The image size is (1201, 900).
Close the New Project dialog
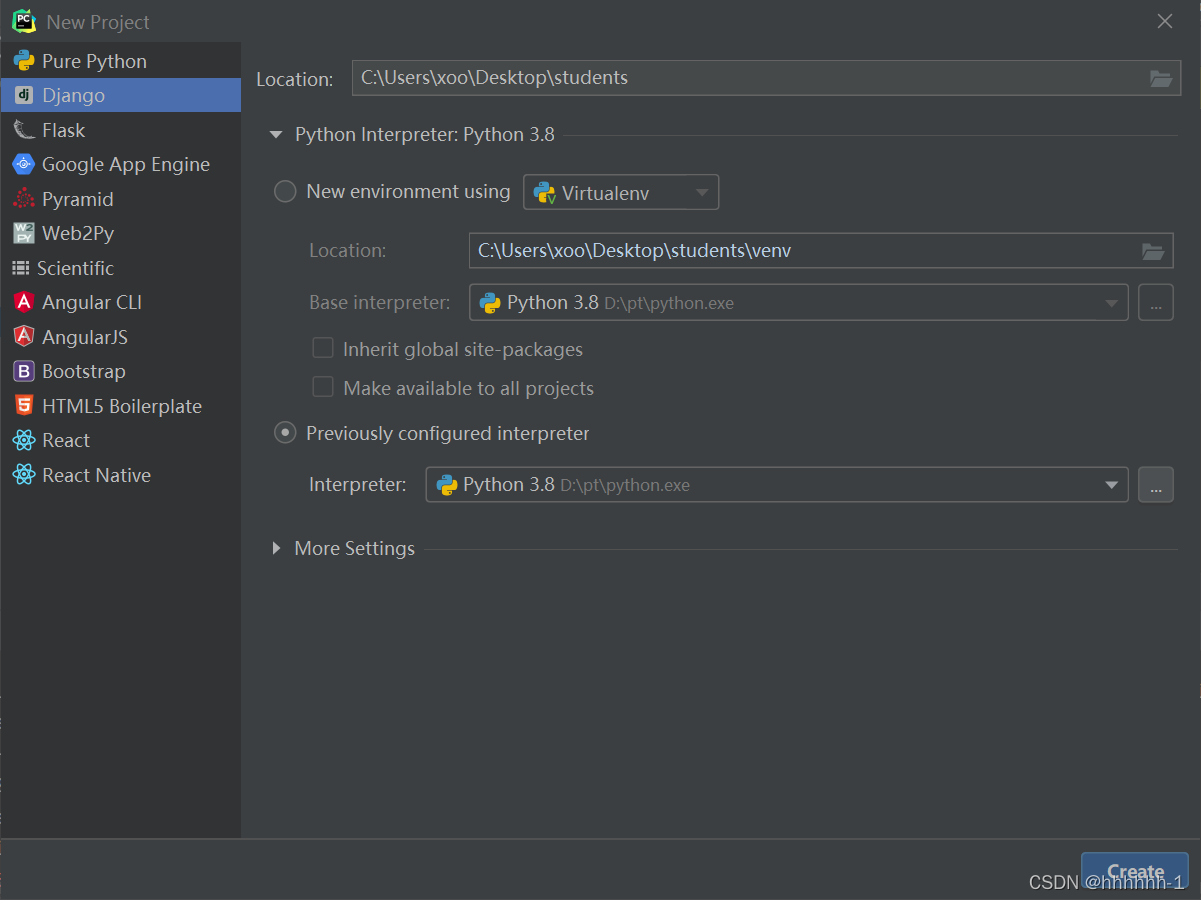(1165, 21)
